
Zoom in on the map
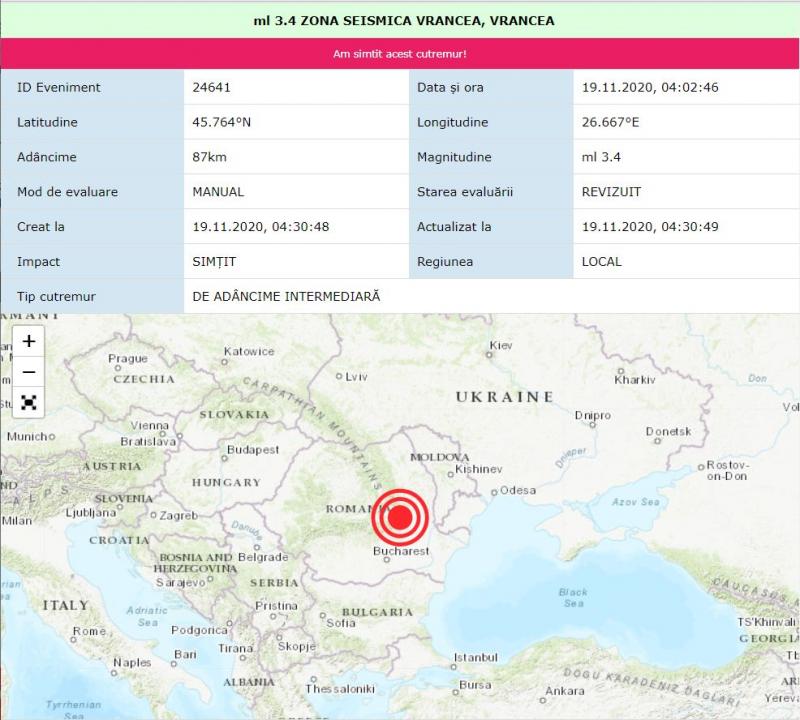28,340
